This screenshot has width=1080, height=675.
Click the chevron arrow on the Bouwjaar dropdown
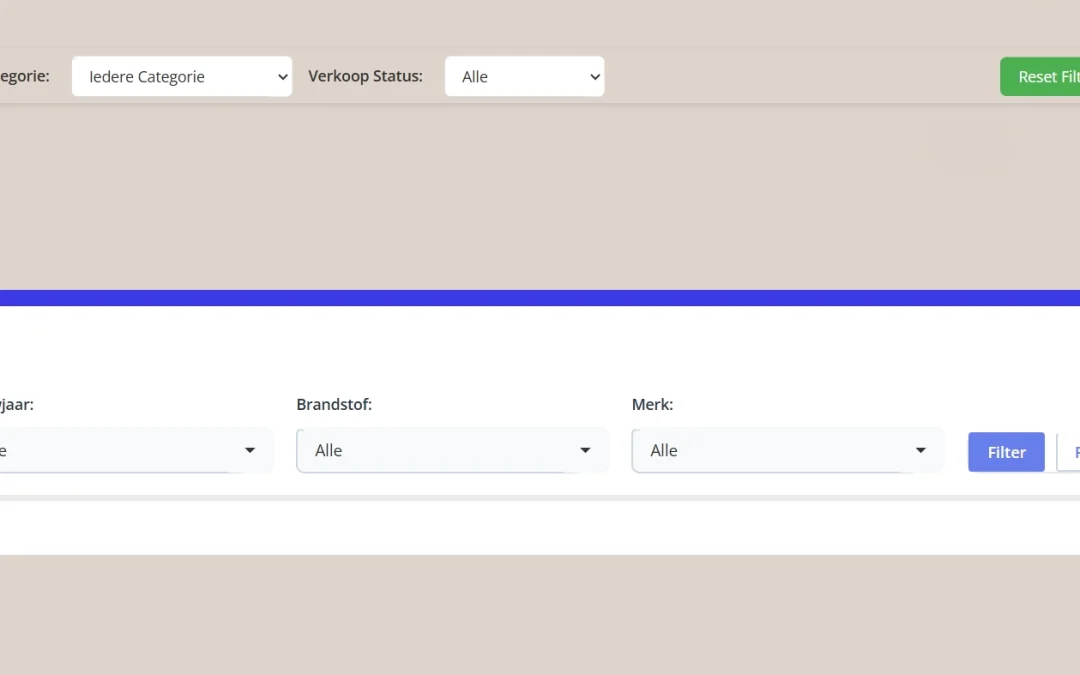[x=249, y=450]
